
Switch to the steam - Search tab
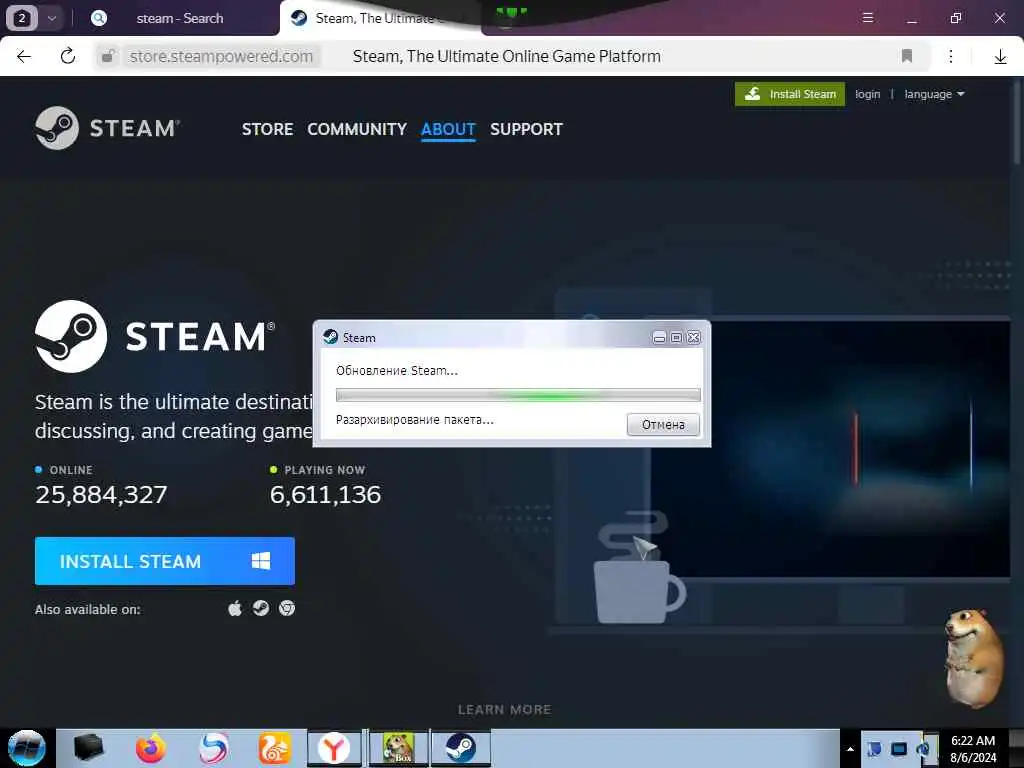(180, 18)
